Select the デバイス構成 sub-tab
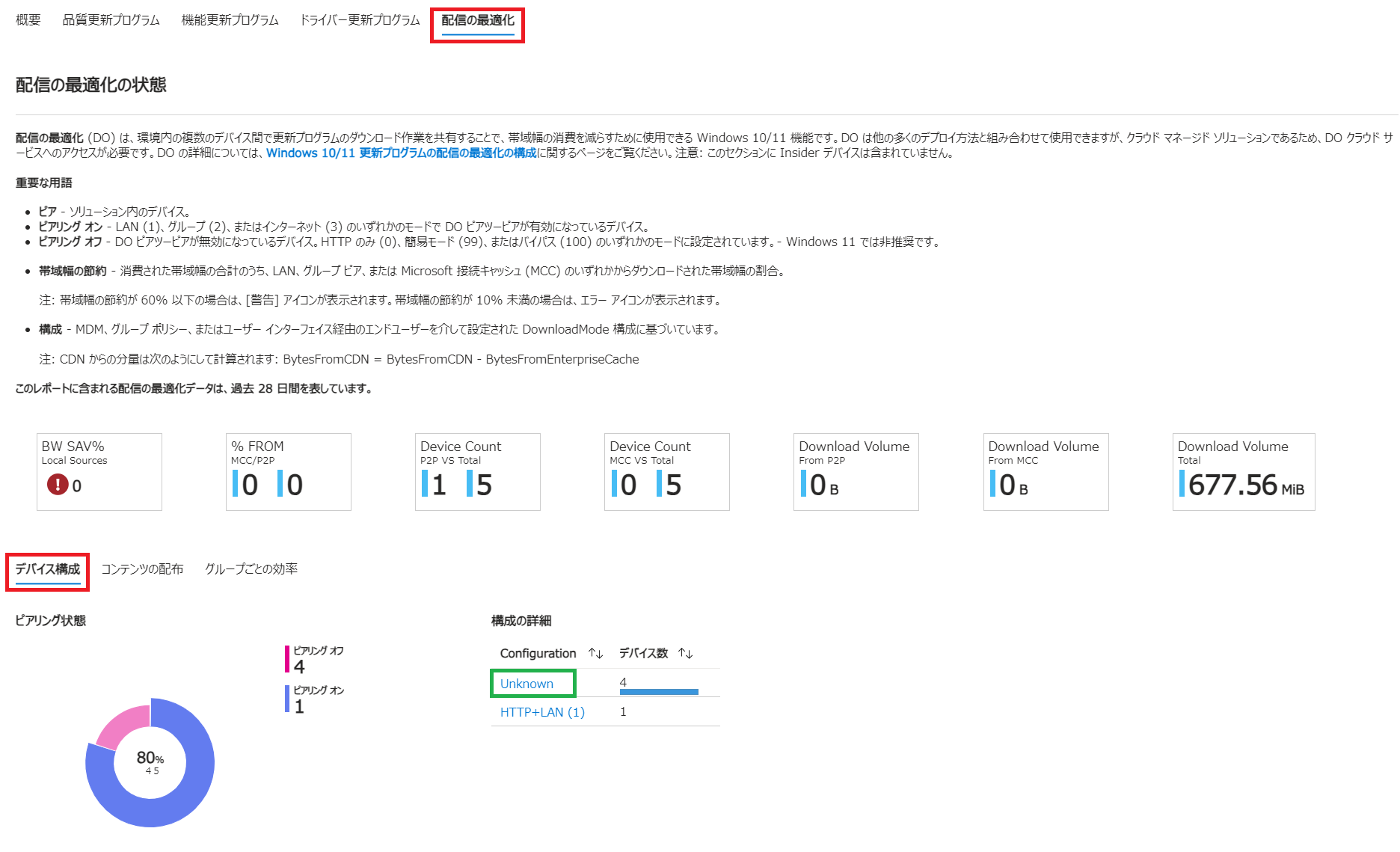 48,568
